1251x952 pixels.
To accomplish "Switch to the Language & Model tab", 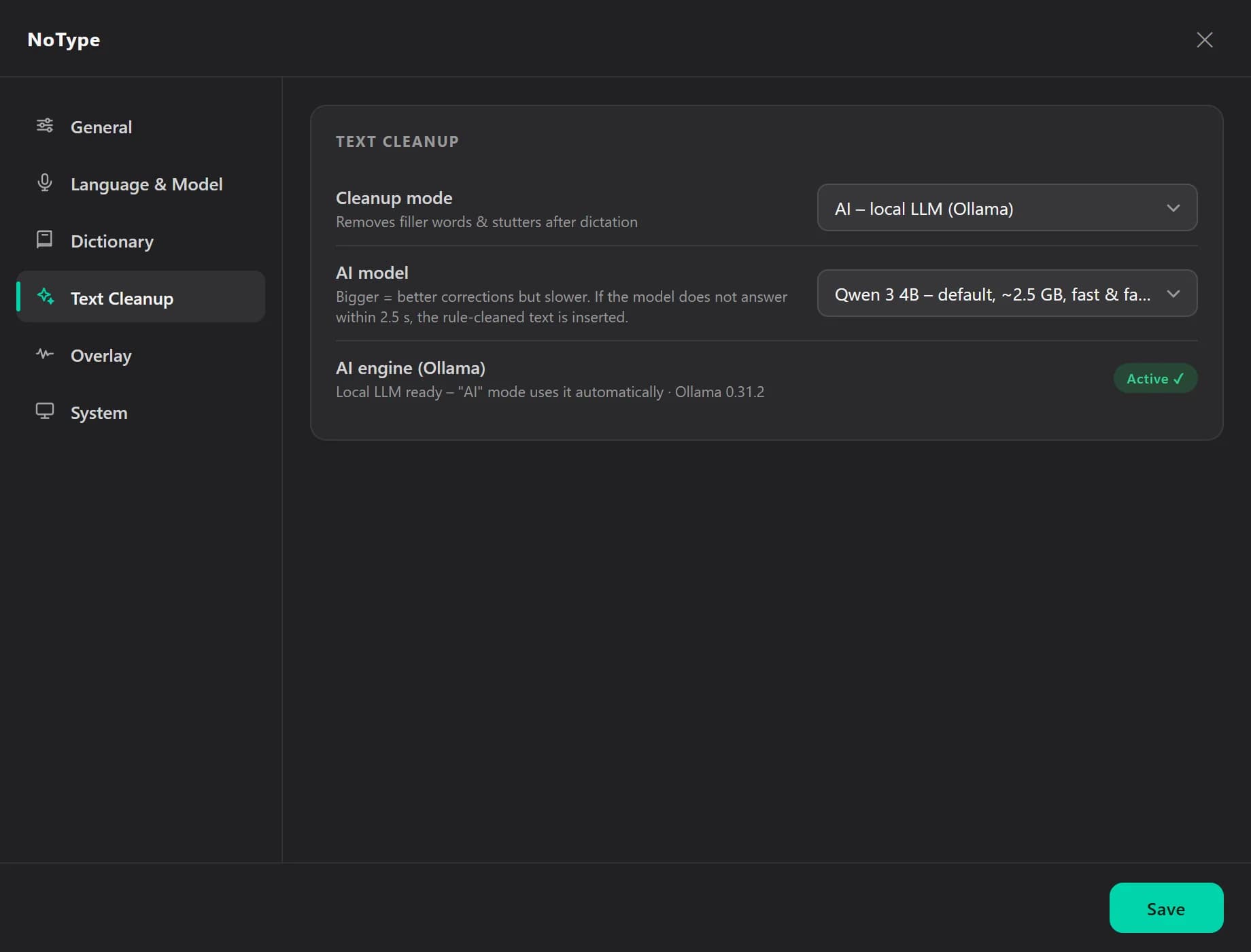I will 141,184.
